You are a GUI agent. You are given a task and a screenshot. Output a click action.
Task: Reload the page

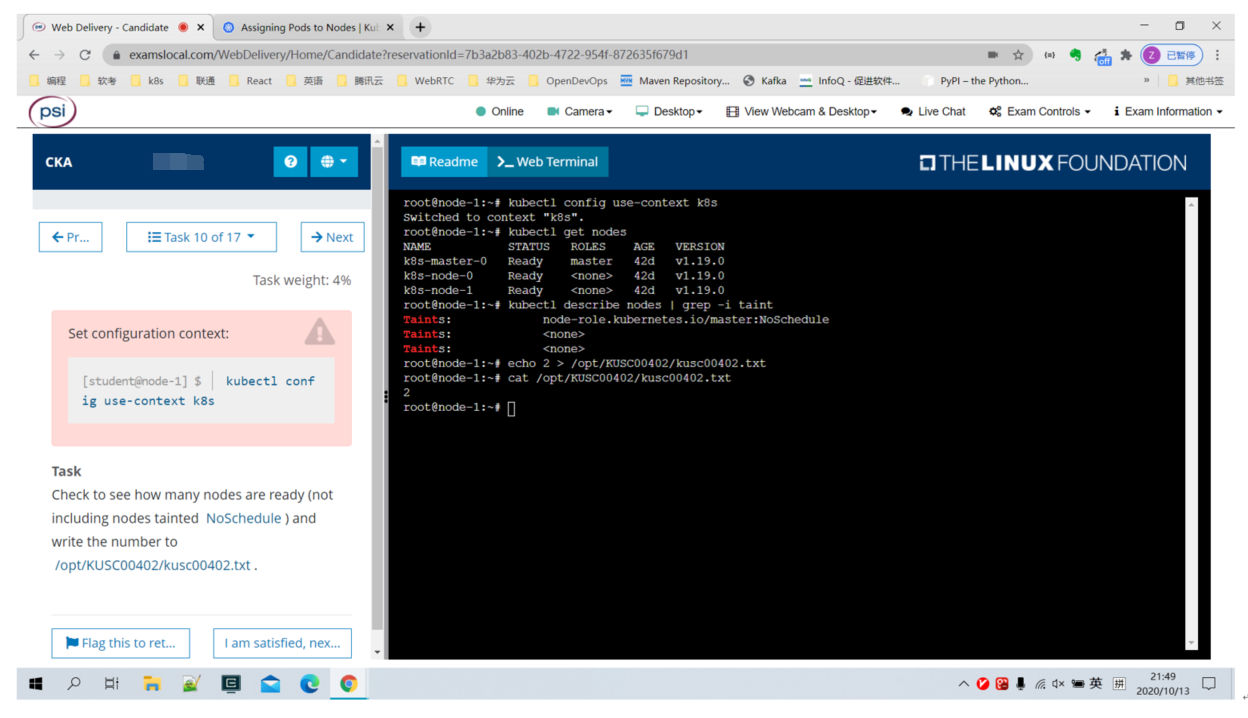point(85,55)
